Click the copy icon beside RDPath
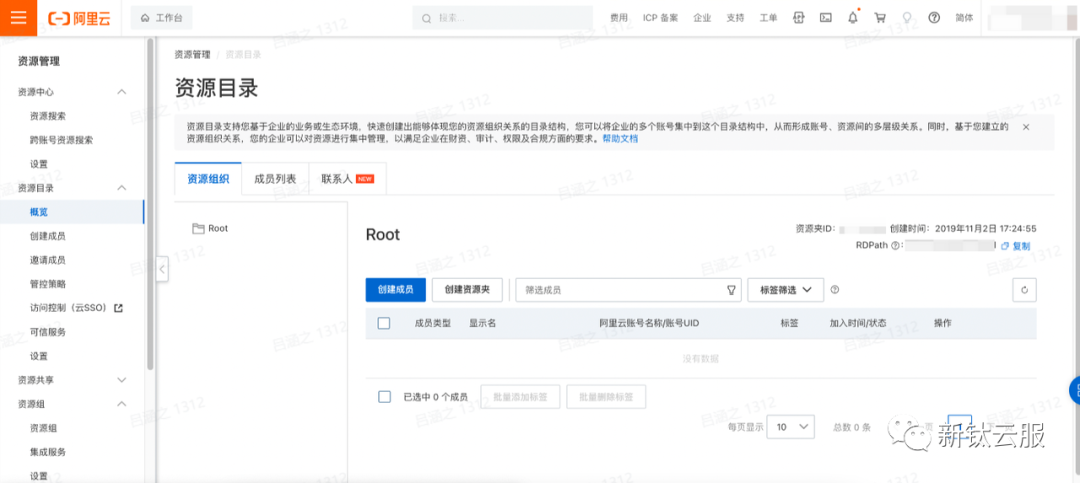The width and height of the screenshot is (1080, 483). coord(1005,246)
